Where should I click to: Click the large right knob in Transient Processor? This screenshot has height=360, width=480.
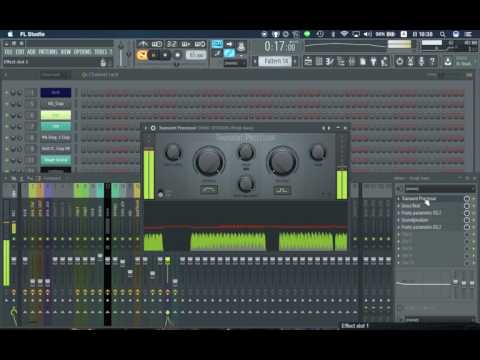pos(282,161)
